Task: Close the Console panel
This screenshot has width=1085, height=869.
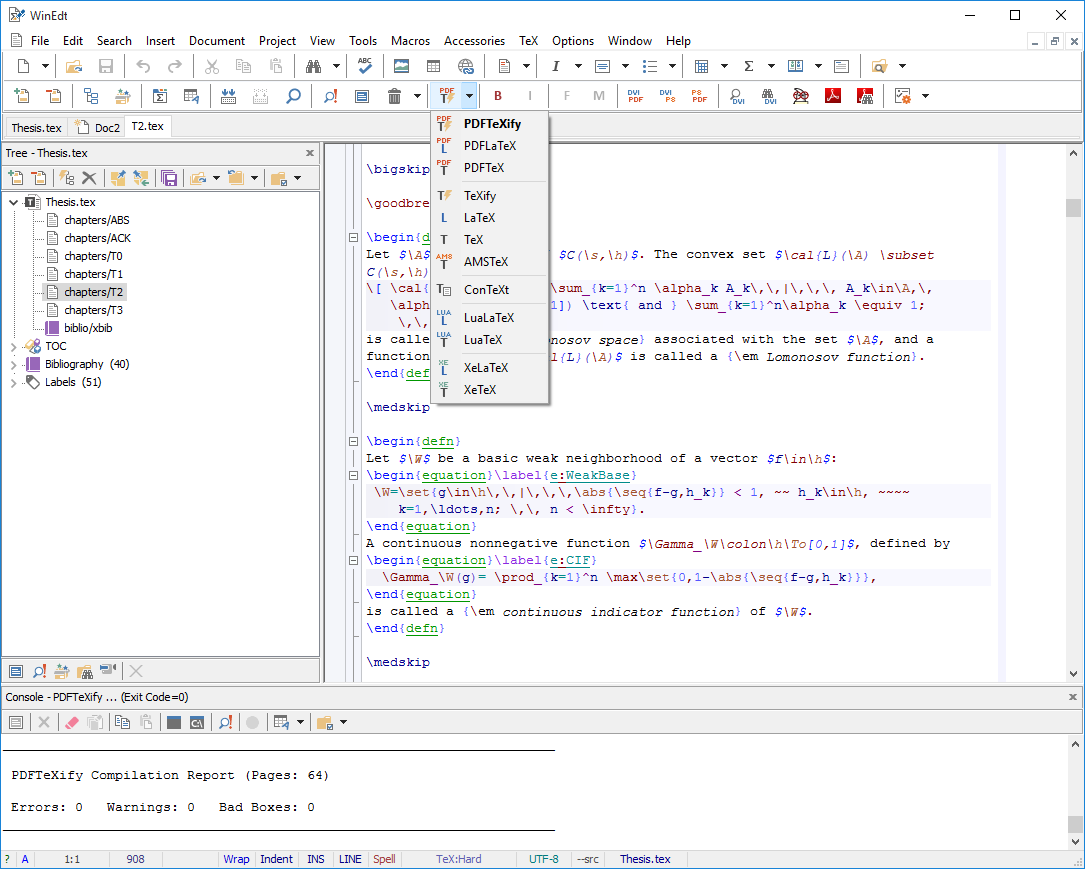Action: pyautogui.click(x=1073, y=697)
